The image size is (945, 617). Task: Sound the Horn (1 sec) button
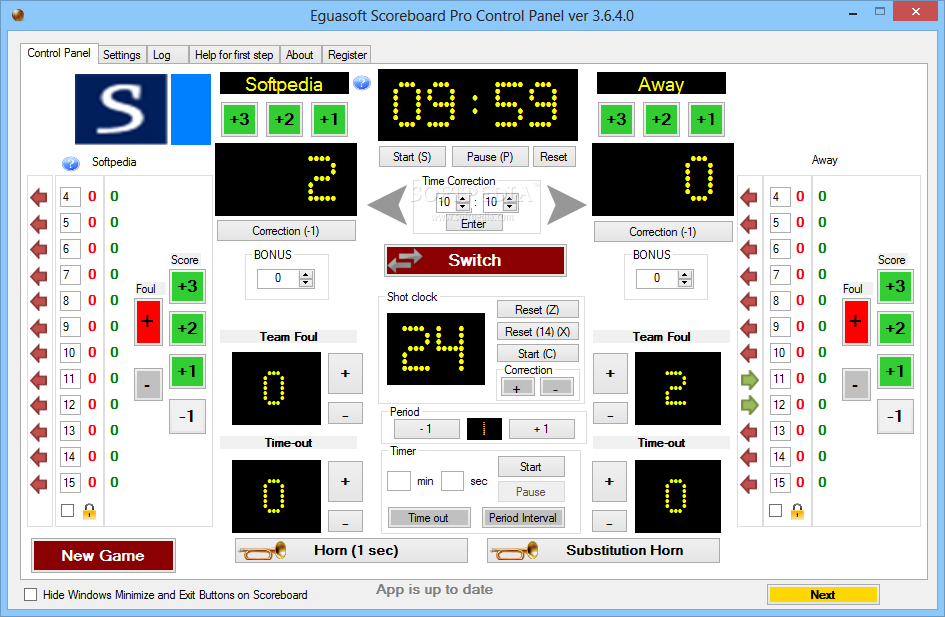click(351, 551)
